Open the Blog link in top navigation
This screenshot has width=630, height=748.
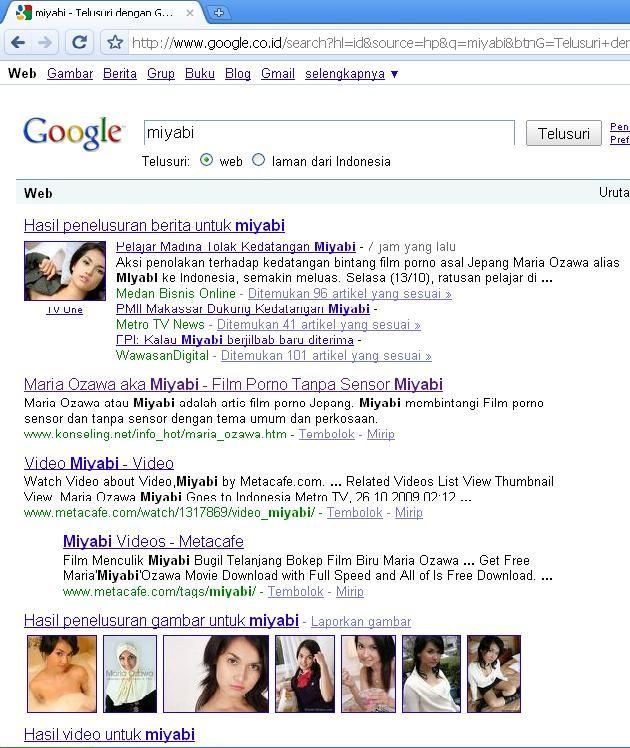coord(238,73)
